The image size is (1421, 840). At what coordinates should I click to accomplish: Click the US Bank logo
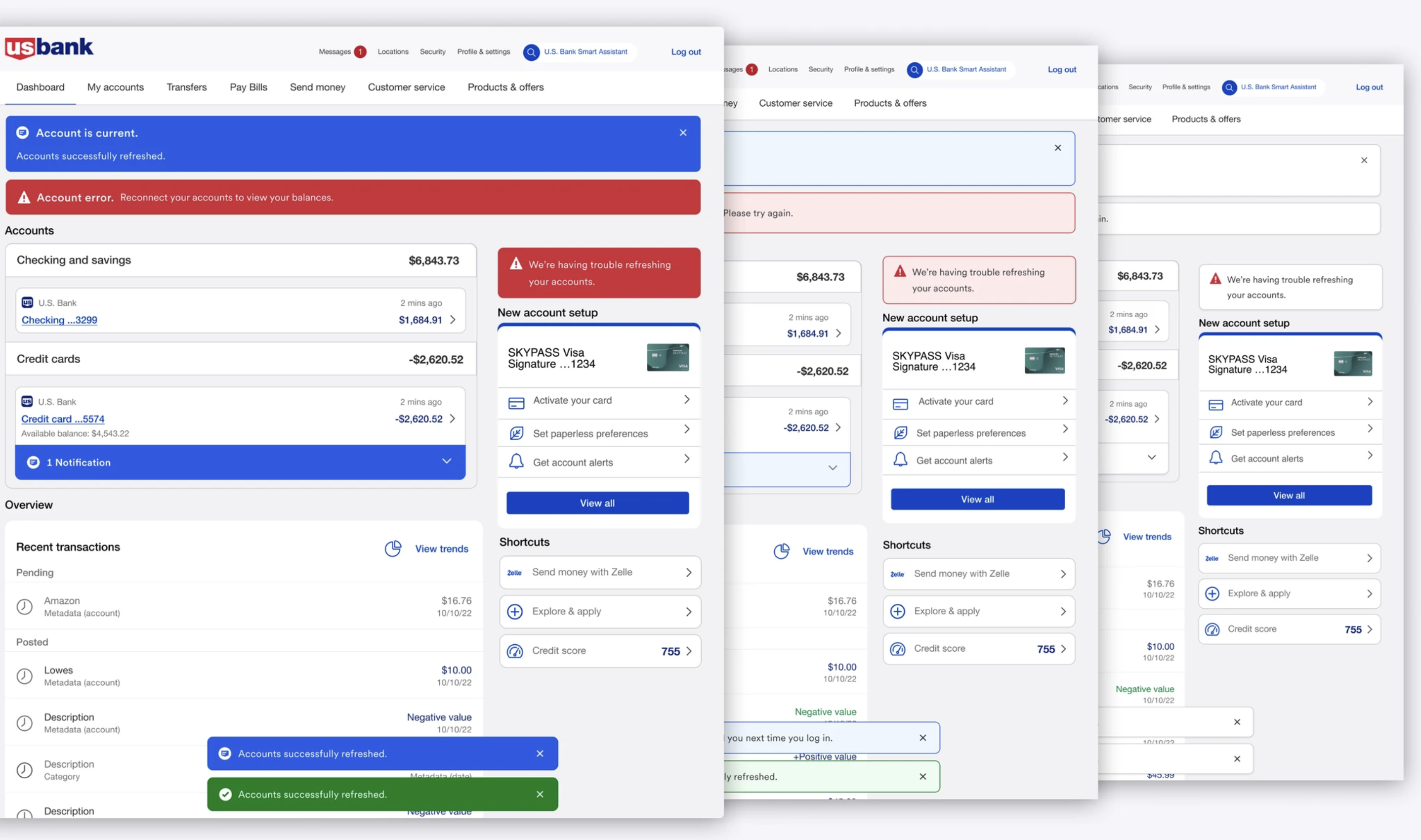point(49,48)
